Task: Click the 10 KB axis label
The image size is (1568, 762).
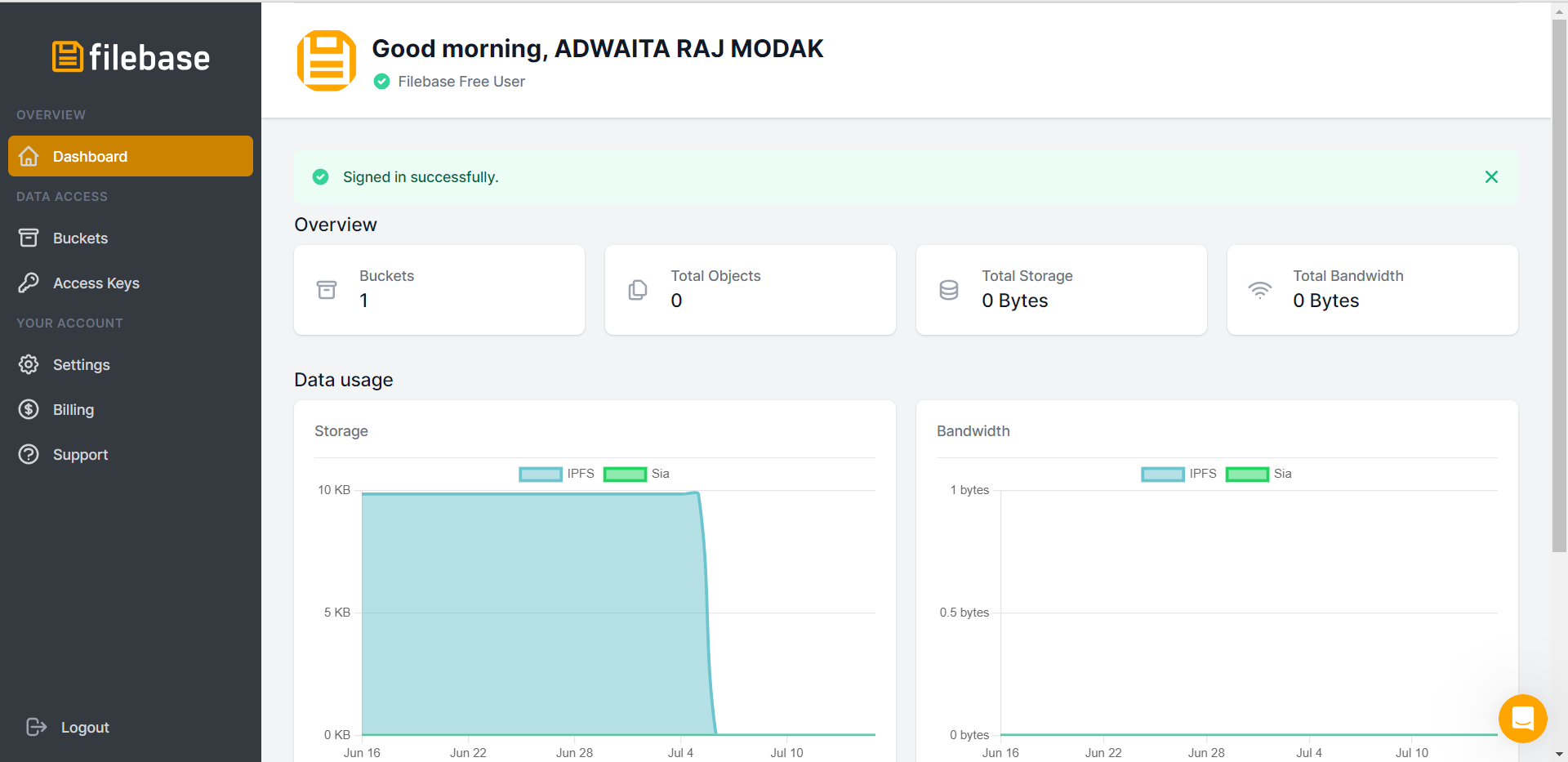Action: [334, 490]
